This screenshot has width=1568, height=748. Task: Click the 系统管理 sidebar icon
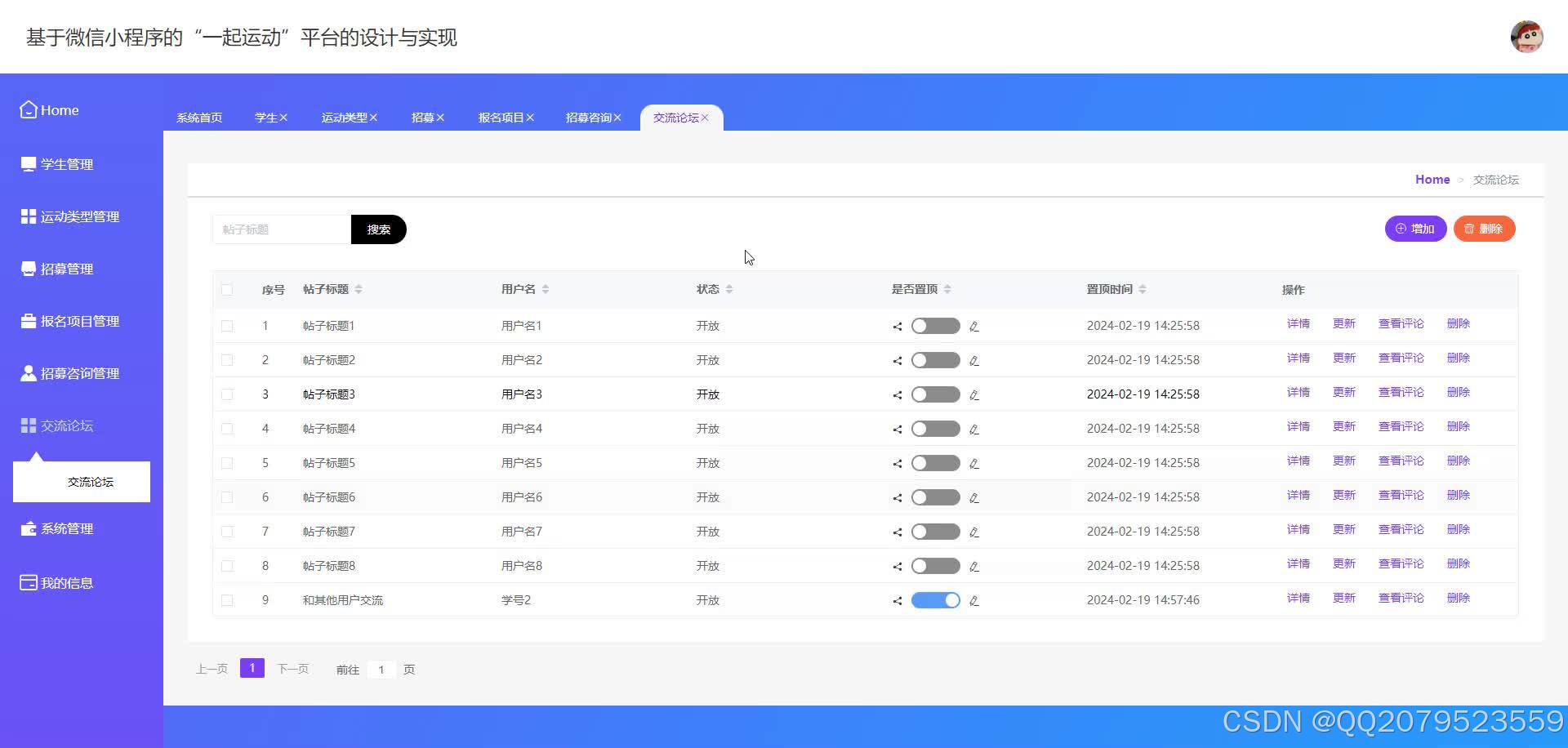tap(29, 528)
